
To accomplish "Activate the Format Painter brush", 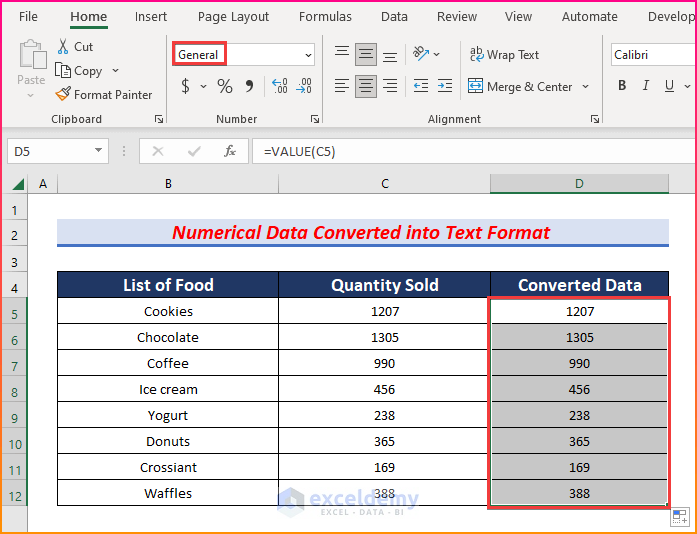I will (63, 94).
